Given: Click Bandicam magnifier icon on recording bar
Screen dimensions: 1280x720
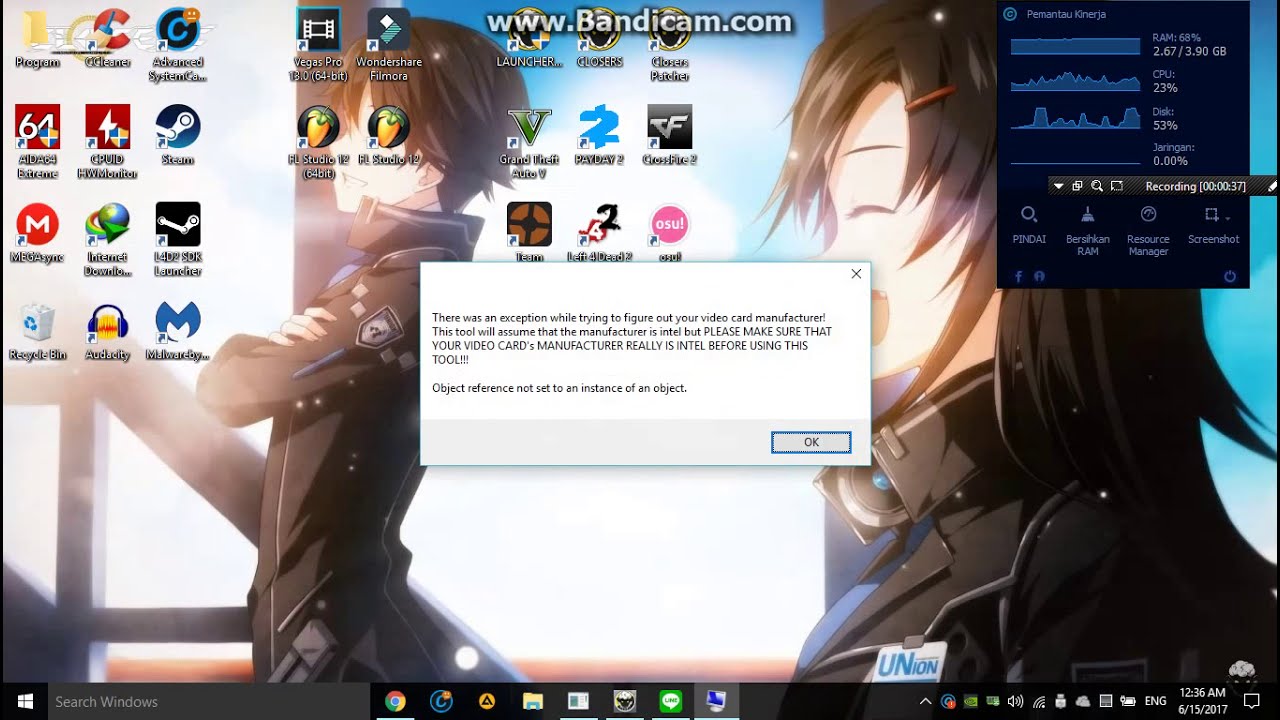Looking at the screenshot, I should [x=1097, y=186].
